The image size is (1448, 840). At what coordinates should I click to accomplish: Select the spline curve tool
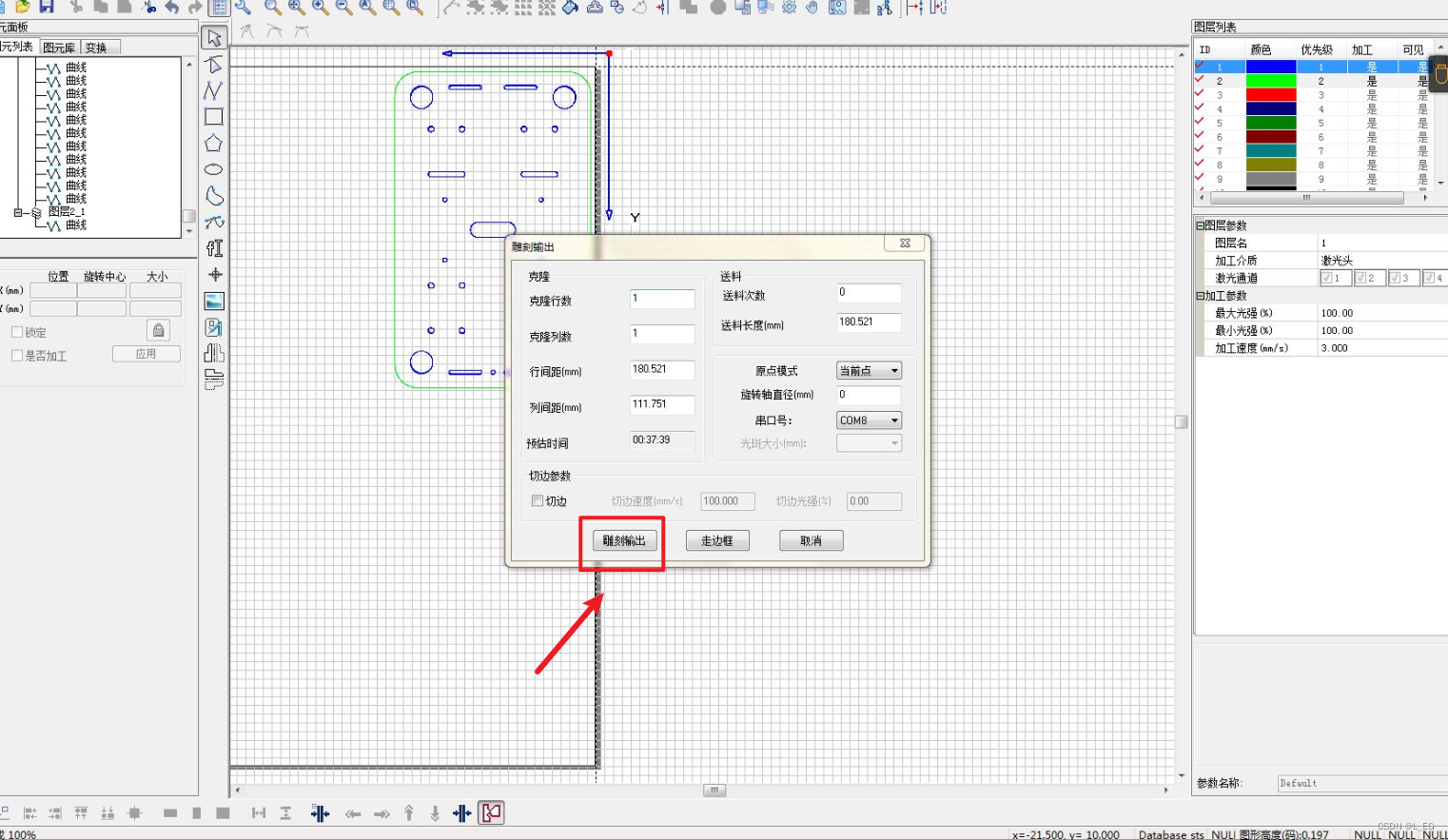coord(214,222)
